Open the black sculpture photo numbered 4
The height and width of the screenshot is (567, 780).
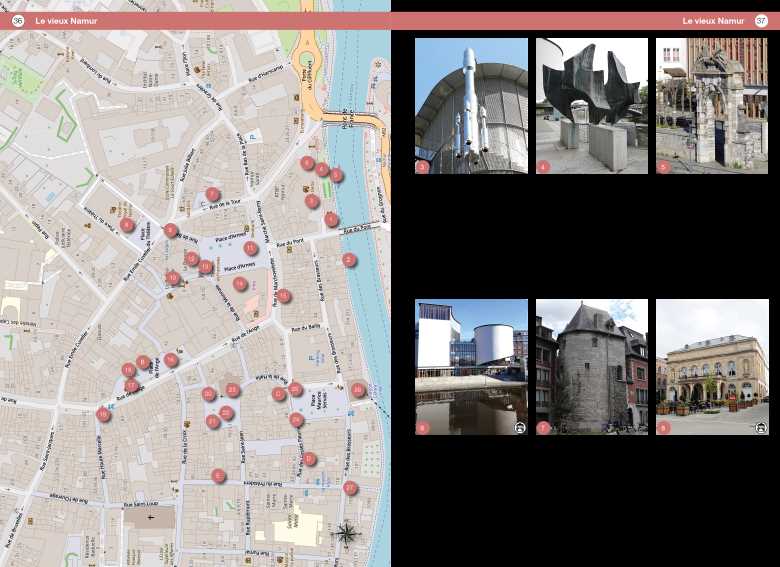(591, 106)
